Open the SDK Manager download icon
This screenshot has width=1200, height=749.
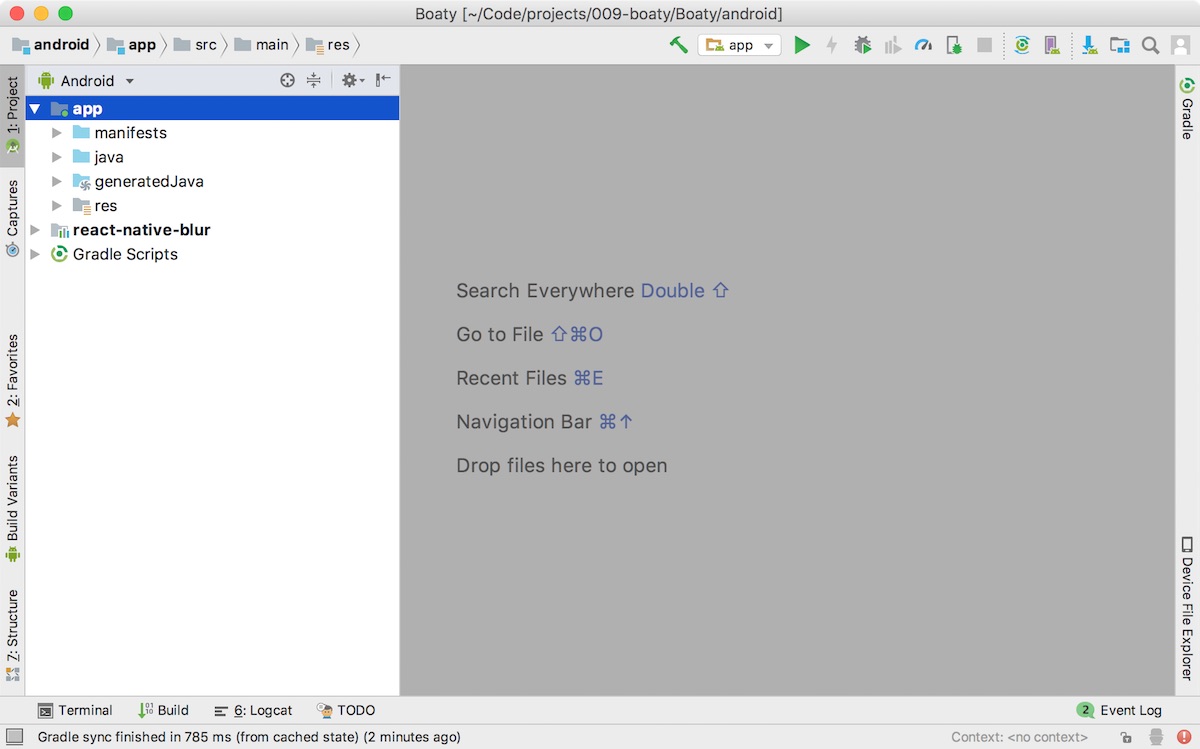click(x=1089, y=45)
